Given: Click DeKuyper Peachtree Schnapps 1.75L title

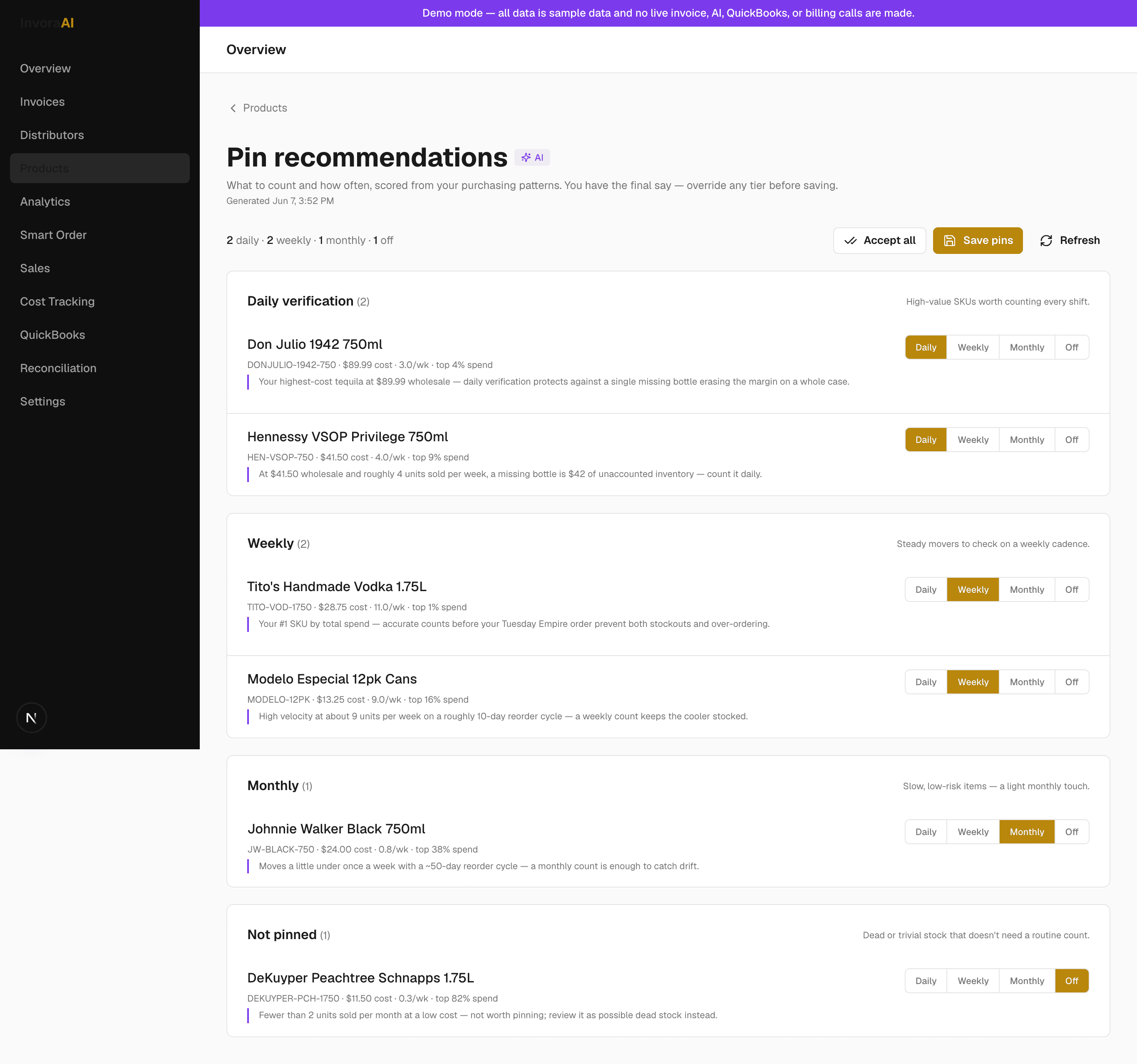Looking at the screenshot, I should tap(360, 978).
